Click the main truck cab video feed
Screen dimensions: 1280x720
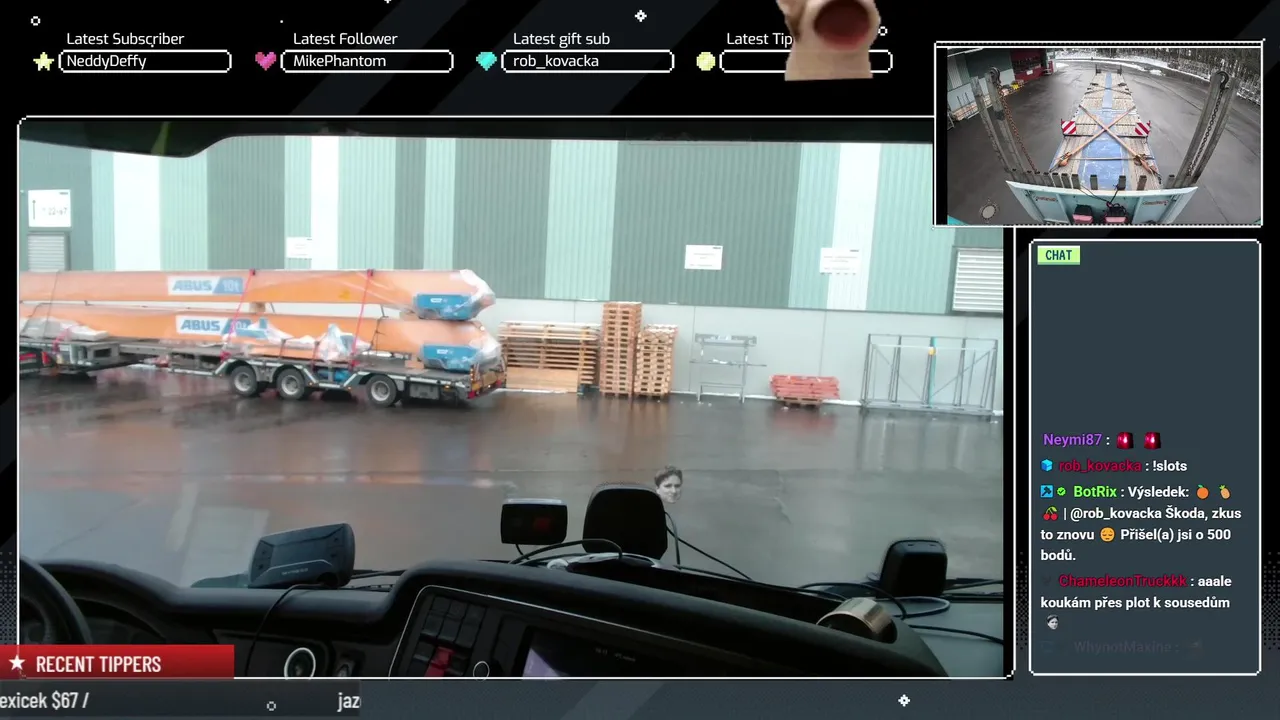(x=511, y=398)
